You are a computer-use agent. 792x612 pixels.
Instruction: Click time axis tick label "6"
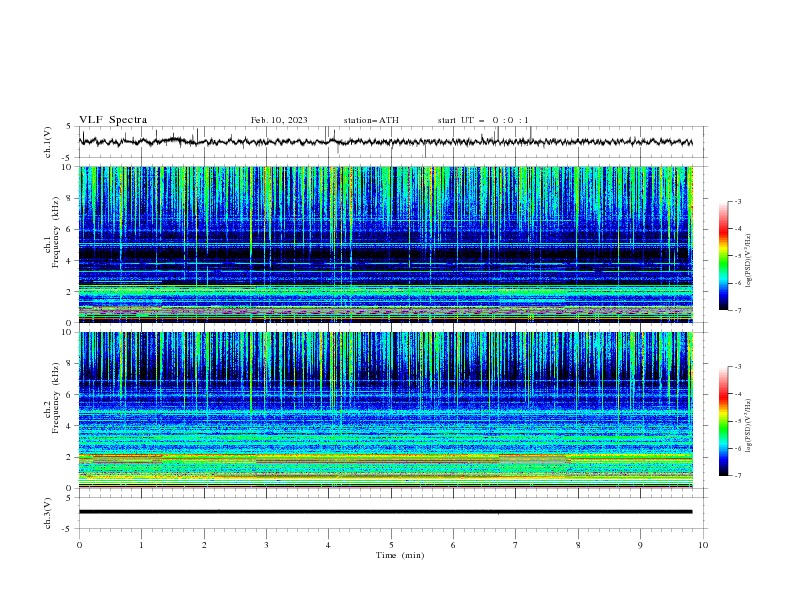coord(453,545)
